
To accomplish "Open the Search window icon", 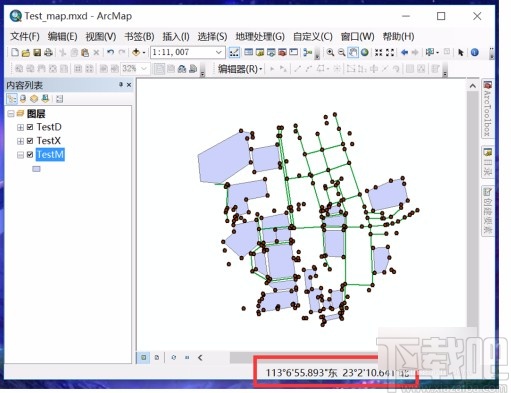I will point(271,52).
